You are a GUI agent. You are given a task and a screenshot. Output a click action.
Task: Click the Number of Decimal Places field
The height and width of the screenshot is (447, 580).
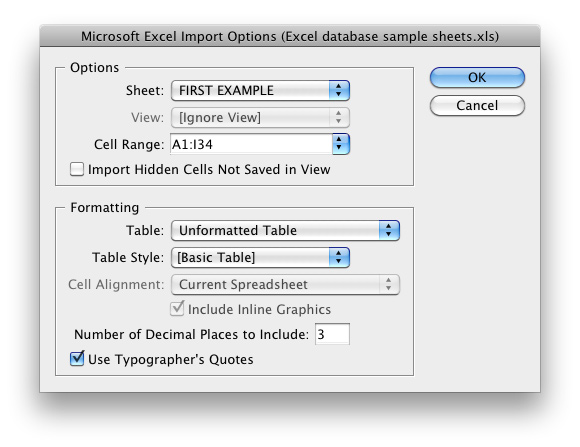(332, 334)
